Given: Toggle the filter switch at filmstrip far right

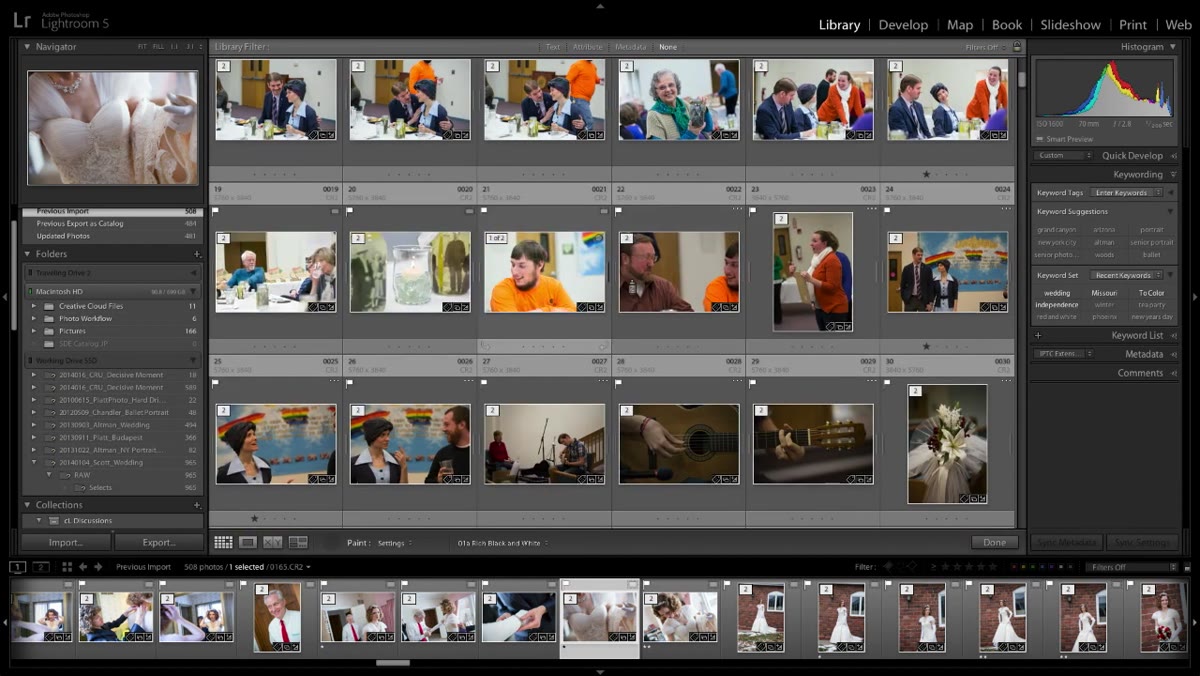Looking at the screenshot, I should (x=1188, y=567).
